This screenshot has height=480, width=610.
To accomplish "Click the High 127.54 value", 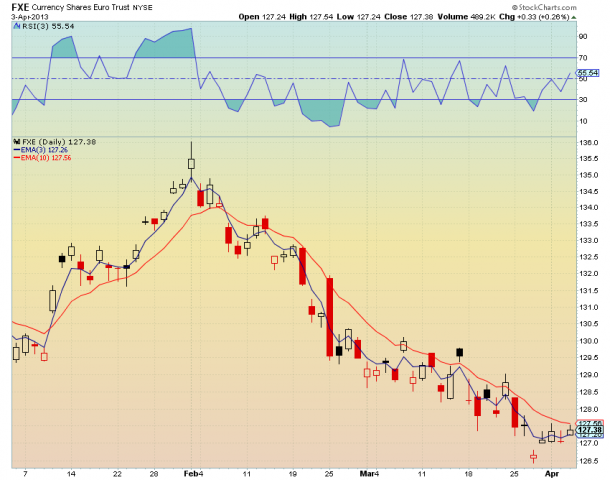I will pyautogui.click(x=311, y=17).
